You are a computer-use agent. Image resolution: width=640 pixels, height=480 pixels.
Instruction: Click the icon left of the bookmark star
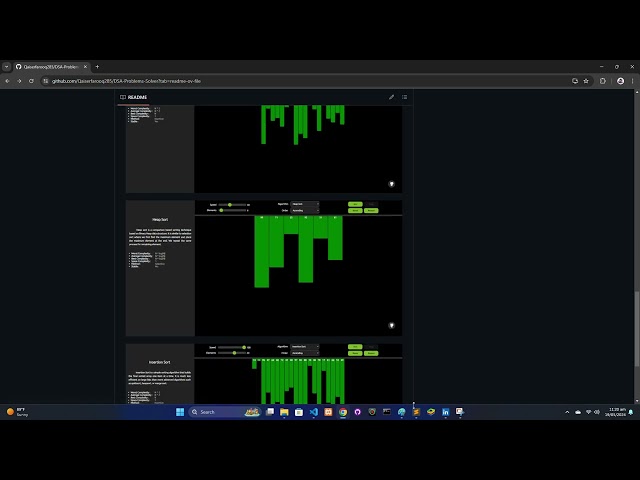tap(575, 81)
